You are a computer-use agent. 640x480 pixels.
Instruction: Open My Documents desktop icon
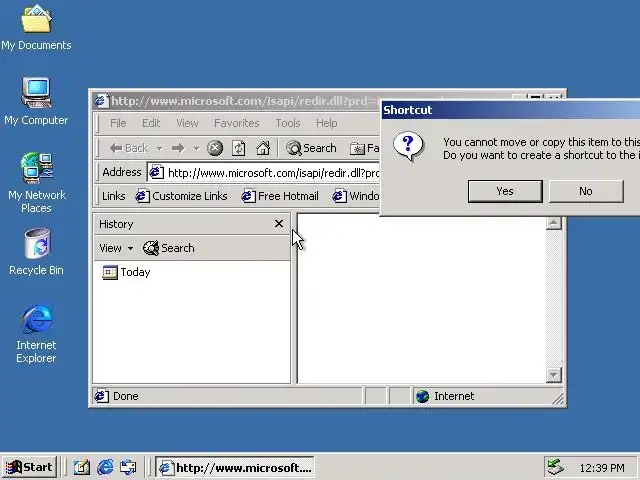[36, 27]
